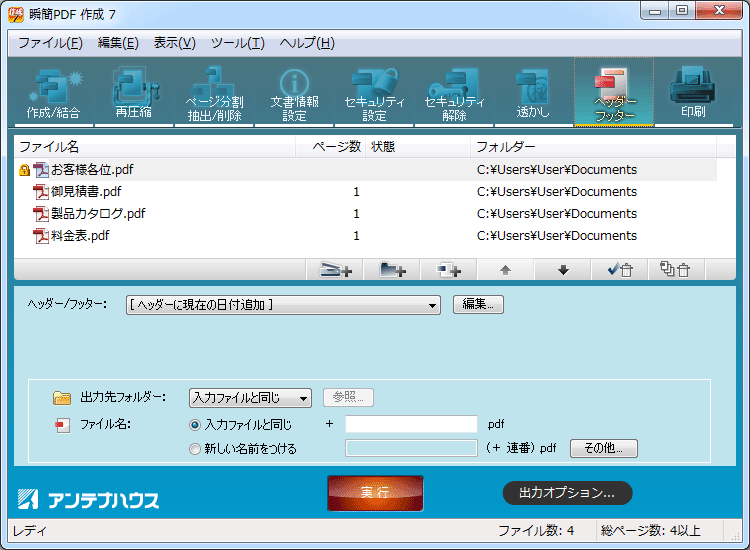This screenshot has height=550, width=750.
Task: Click the filename suffix input field
Action: point(411,424)
